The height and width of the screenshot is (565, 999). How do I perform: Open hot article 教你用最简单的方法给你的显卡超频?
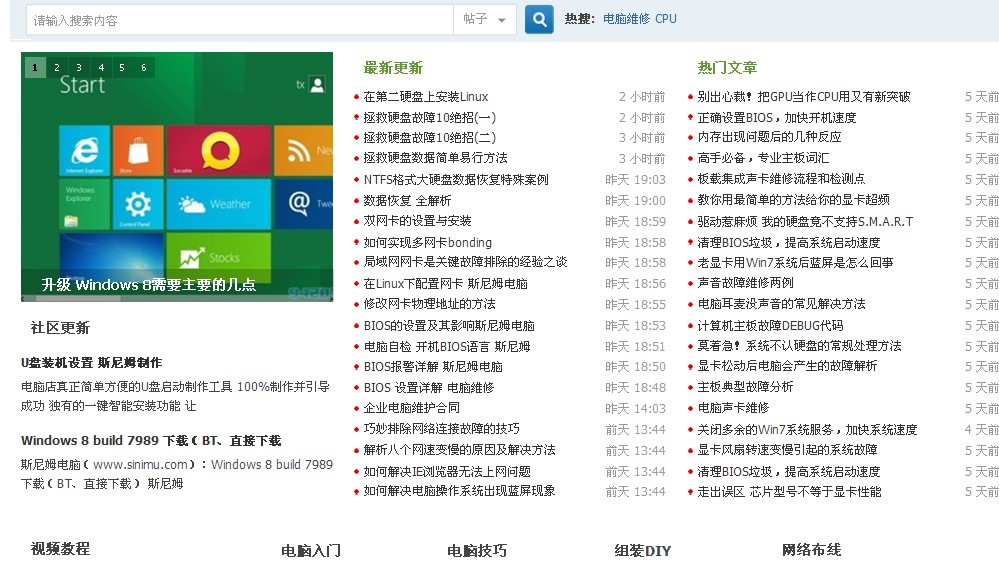point(793,200)
